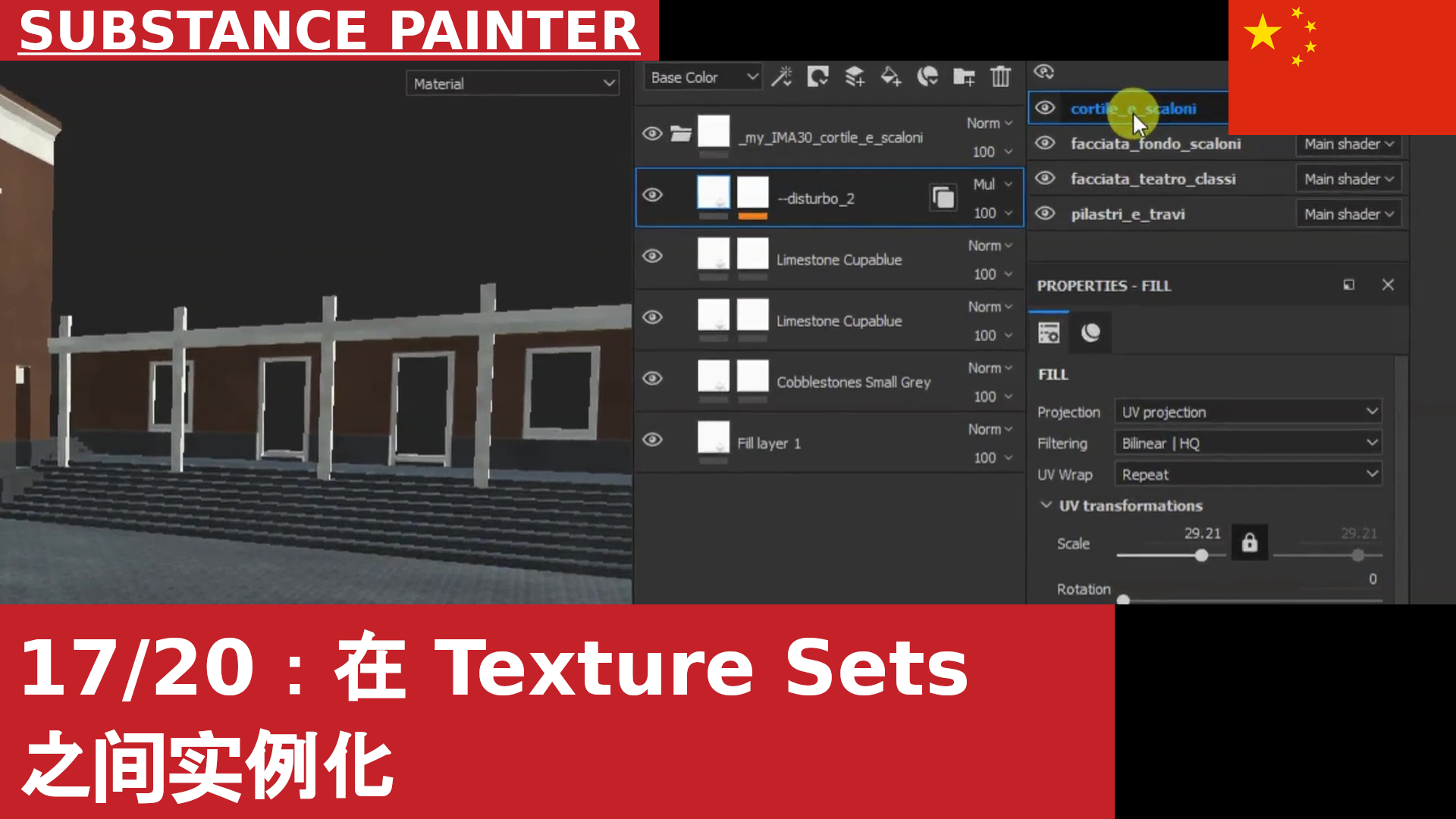Open the UV Wrap Repeat dropdown
The width and height of the screenshot is (1456, 819).
point(1248,475)
